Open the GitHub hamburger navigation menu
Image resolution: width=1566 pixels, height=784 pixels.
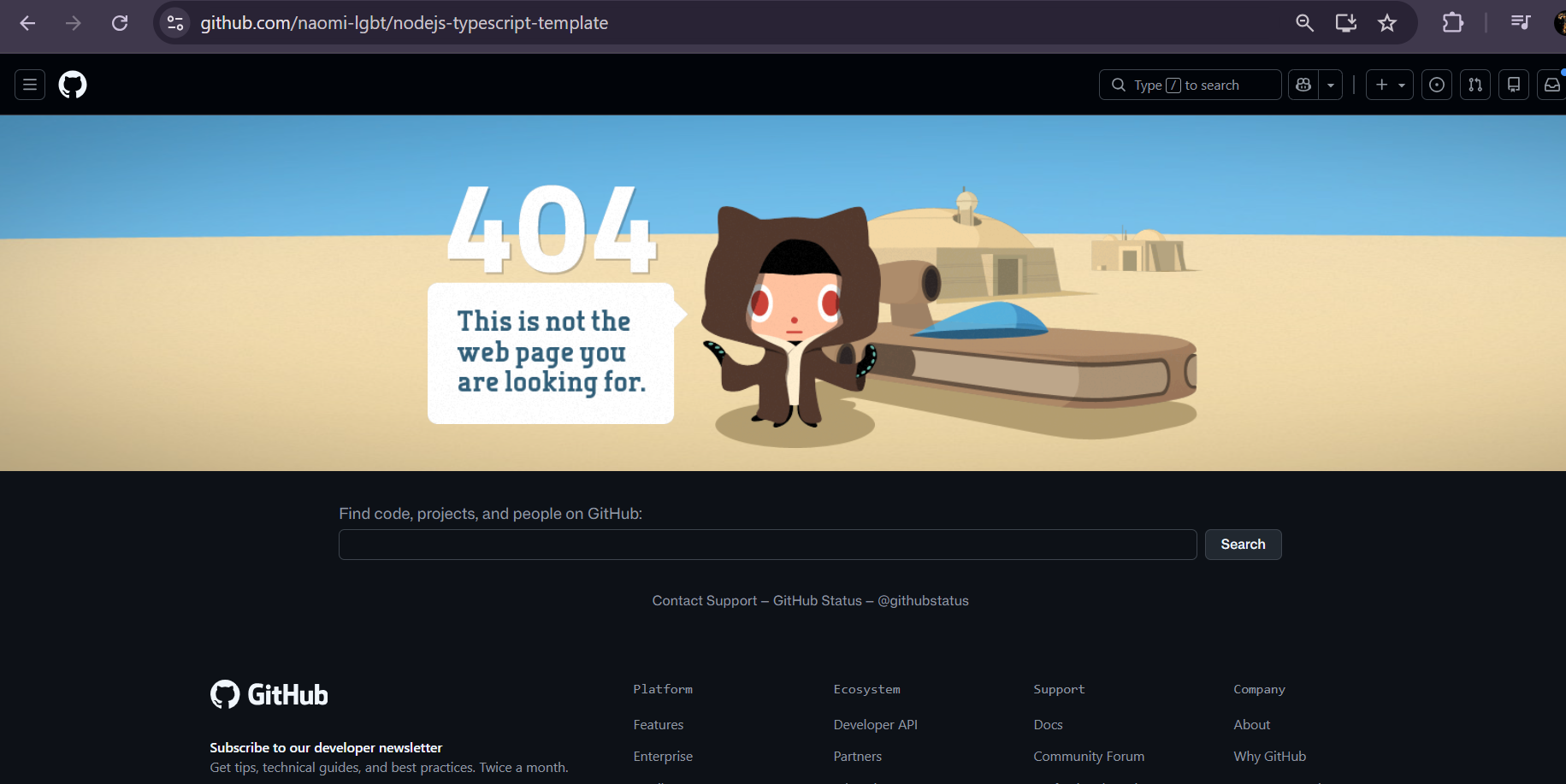30,85
